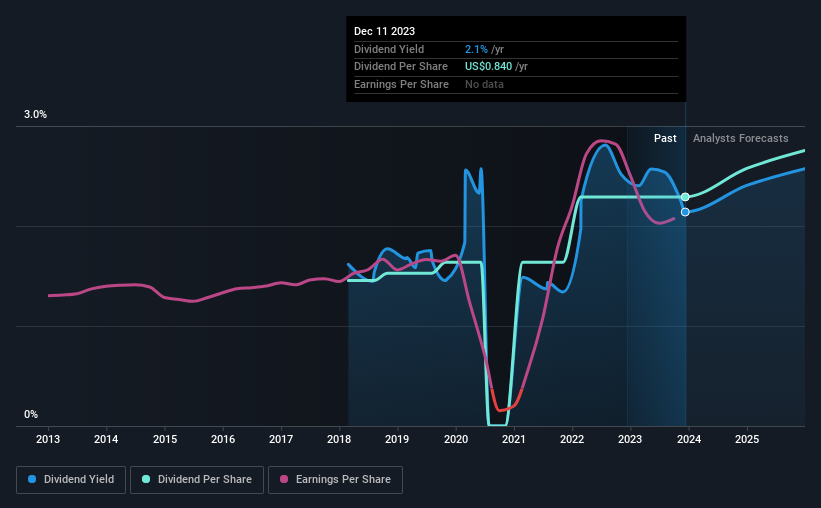Click the teal Dividend Per Share legend dot
Image resolution: width=821 pixels, height=508 pixels.
(x=146, y=479)
